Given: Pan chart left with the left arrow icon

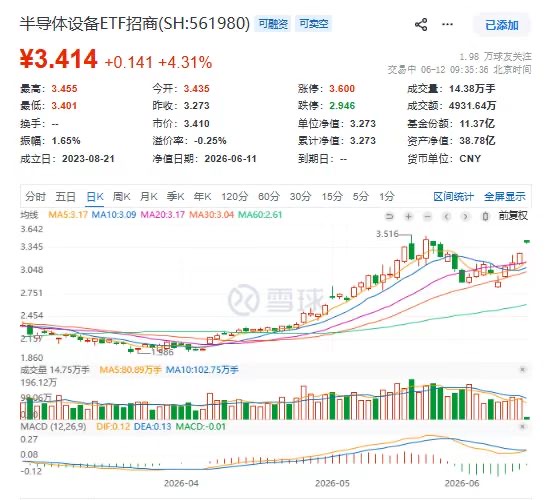Looking at the screenshot, I should pos(447,216).
